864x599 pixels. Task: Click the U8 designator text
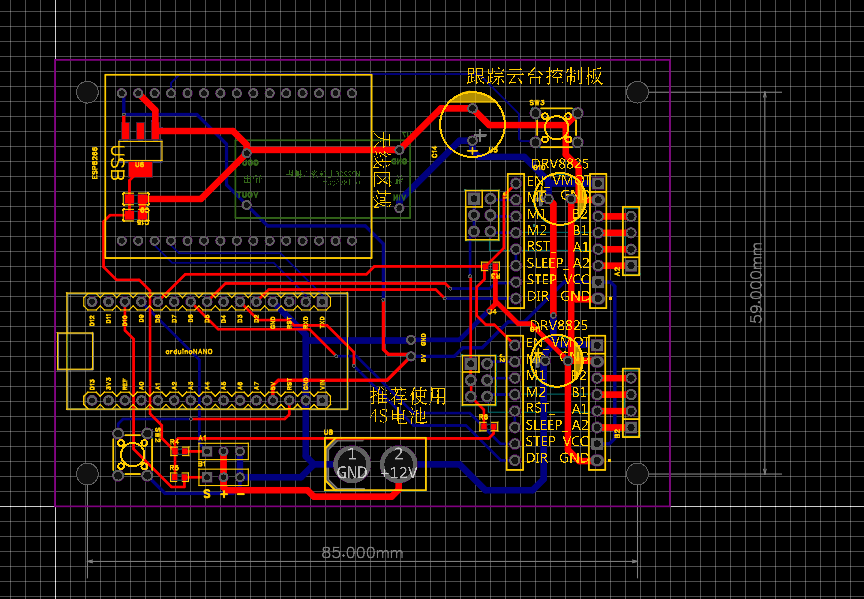click(330, 432)
